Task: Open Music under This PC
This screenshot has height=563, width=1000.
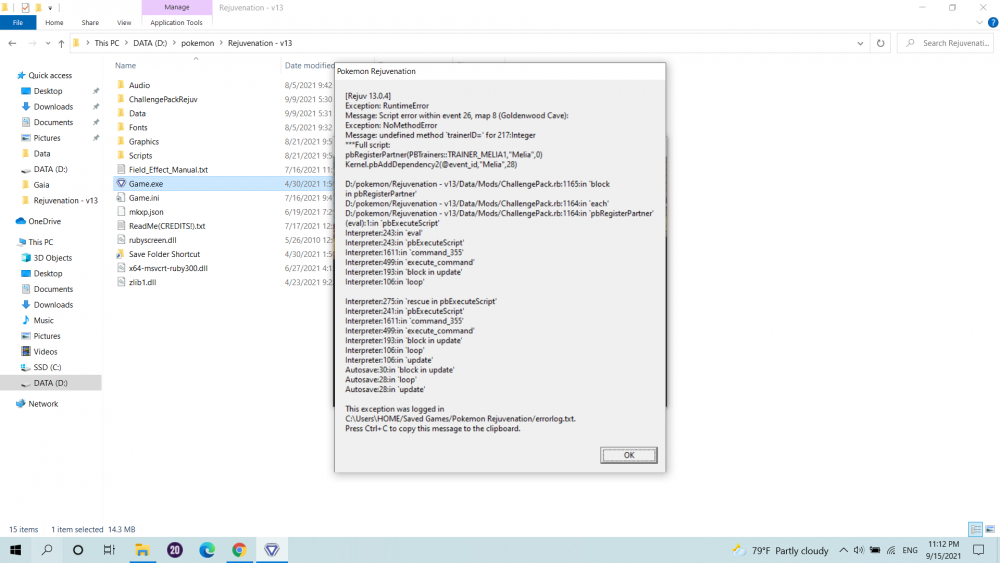Action: coord(43,320)
